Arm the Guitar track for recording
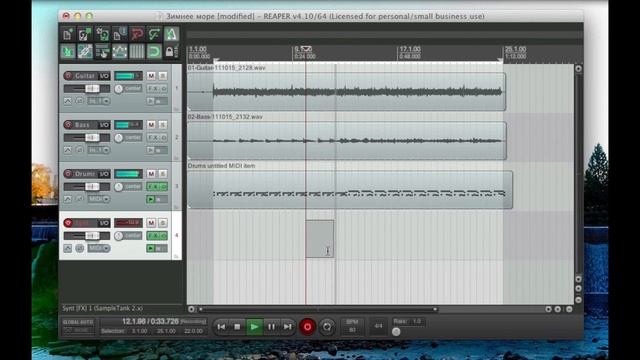The height and width of the screenshot is (360, 640). click(68, 76)
